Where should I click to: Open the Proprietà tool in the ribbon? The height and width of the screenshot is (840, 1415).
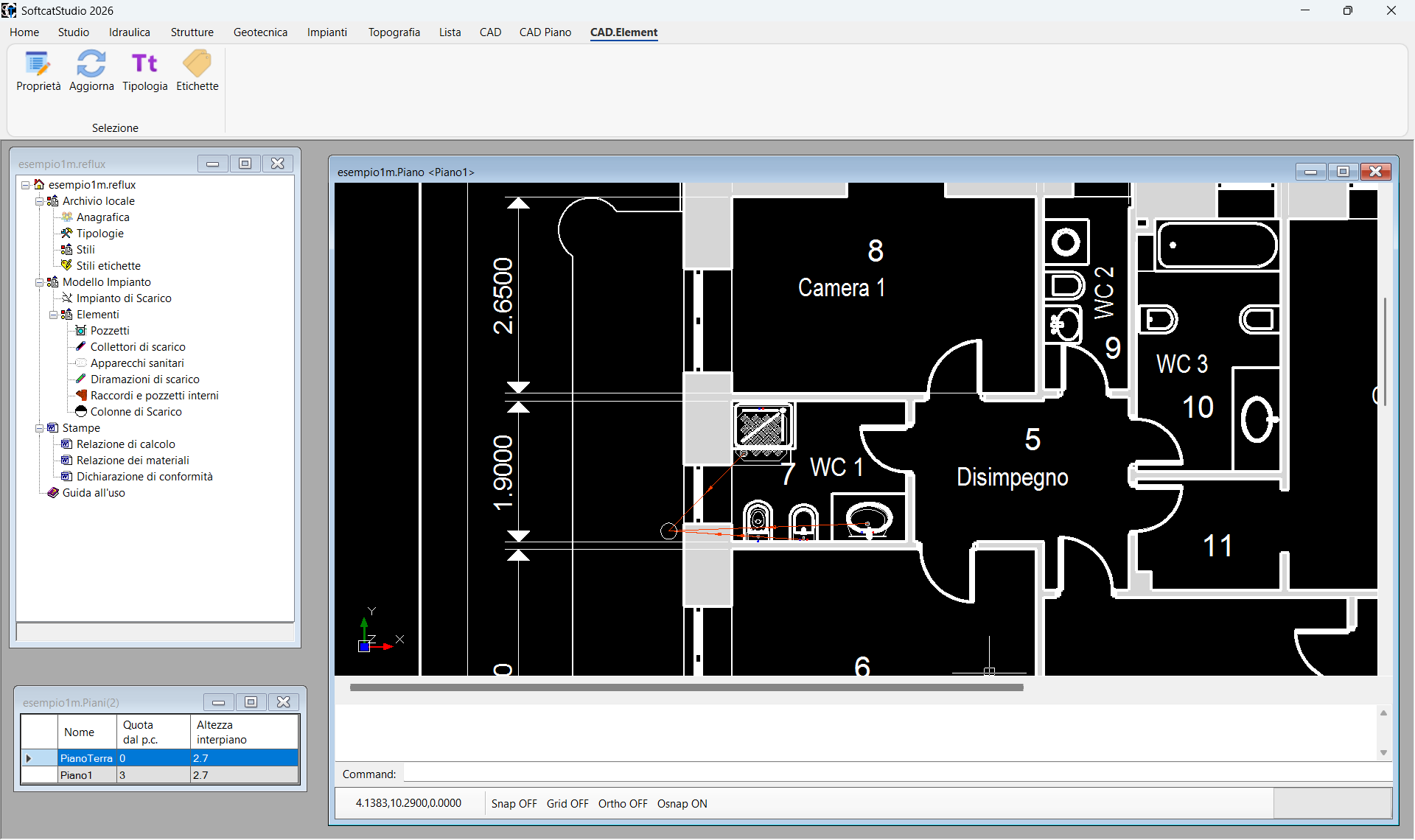(x=38, y=71)
